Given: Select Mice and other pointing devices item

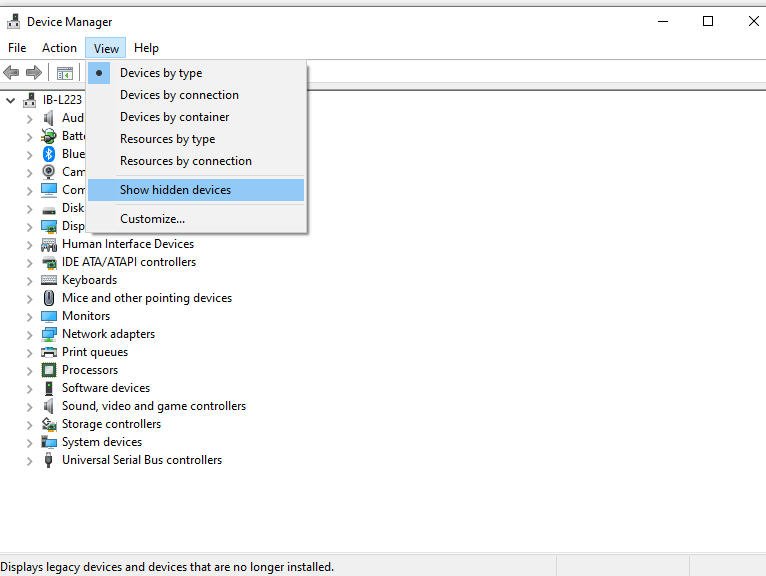Looking at the screenshot, I should pyautogui.click(x=146, y=298).
